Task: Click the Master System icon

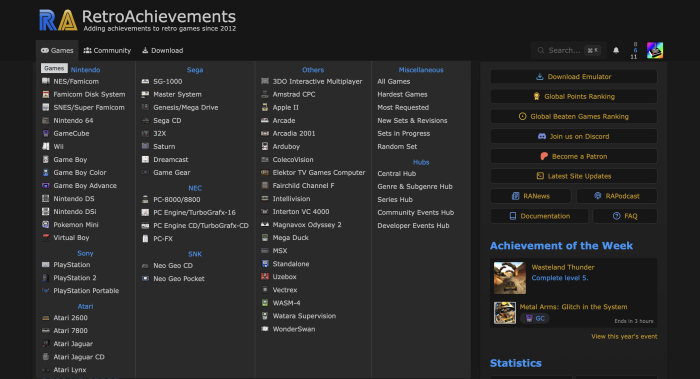Action: click(145, 94)
